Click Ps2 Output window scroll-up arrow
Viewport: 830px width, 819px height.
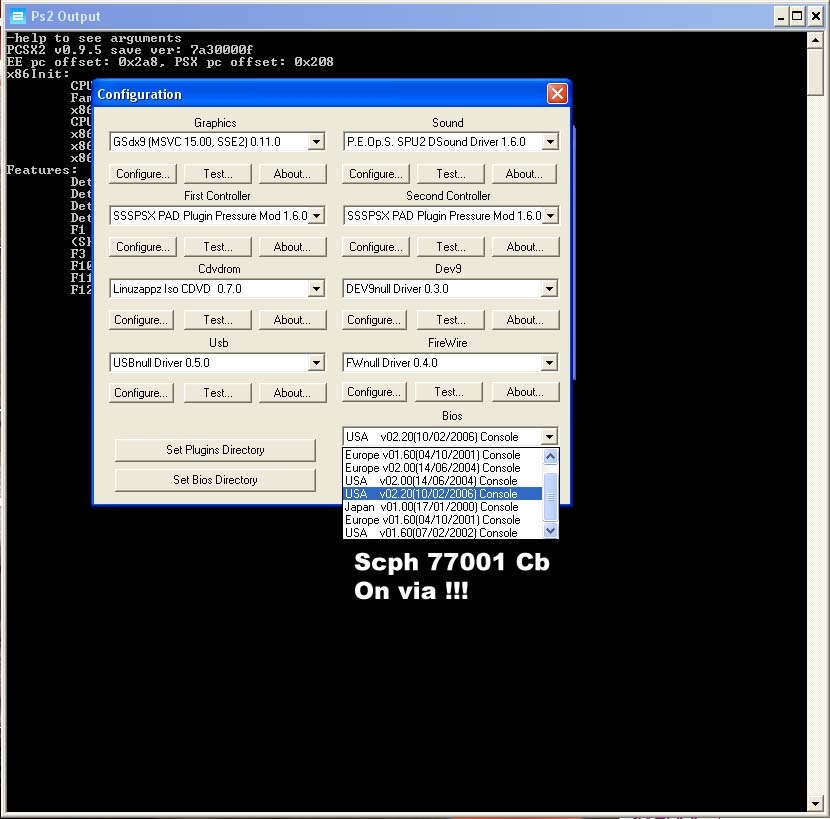coord(815,41)
